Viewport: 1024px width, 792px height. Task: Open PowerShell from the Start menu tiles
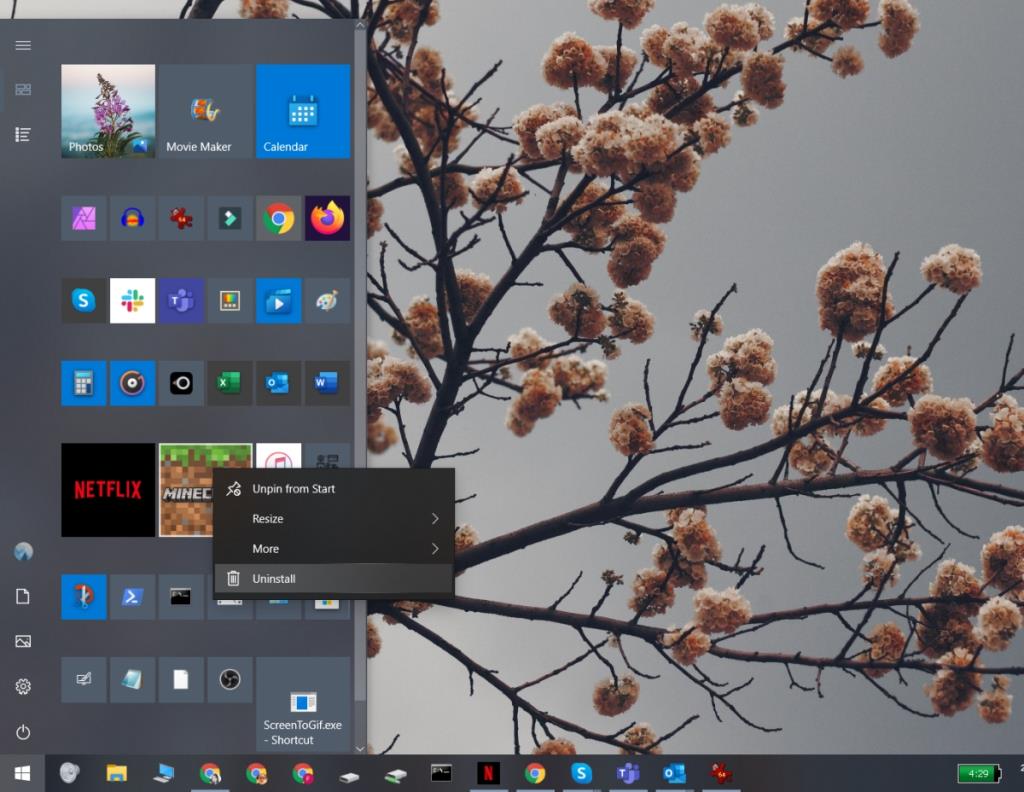click(x=133, y=597)
